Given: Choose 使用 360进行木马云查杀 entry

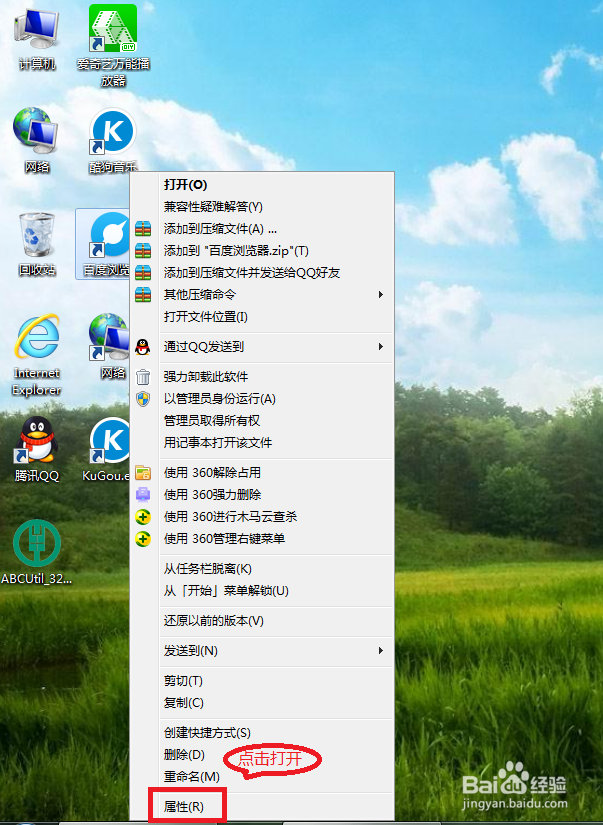Looking at the screenshot, I should point(262,517).
